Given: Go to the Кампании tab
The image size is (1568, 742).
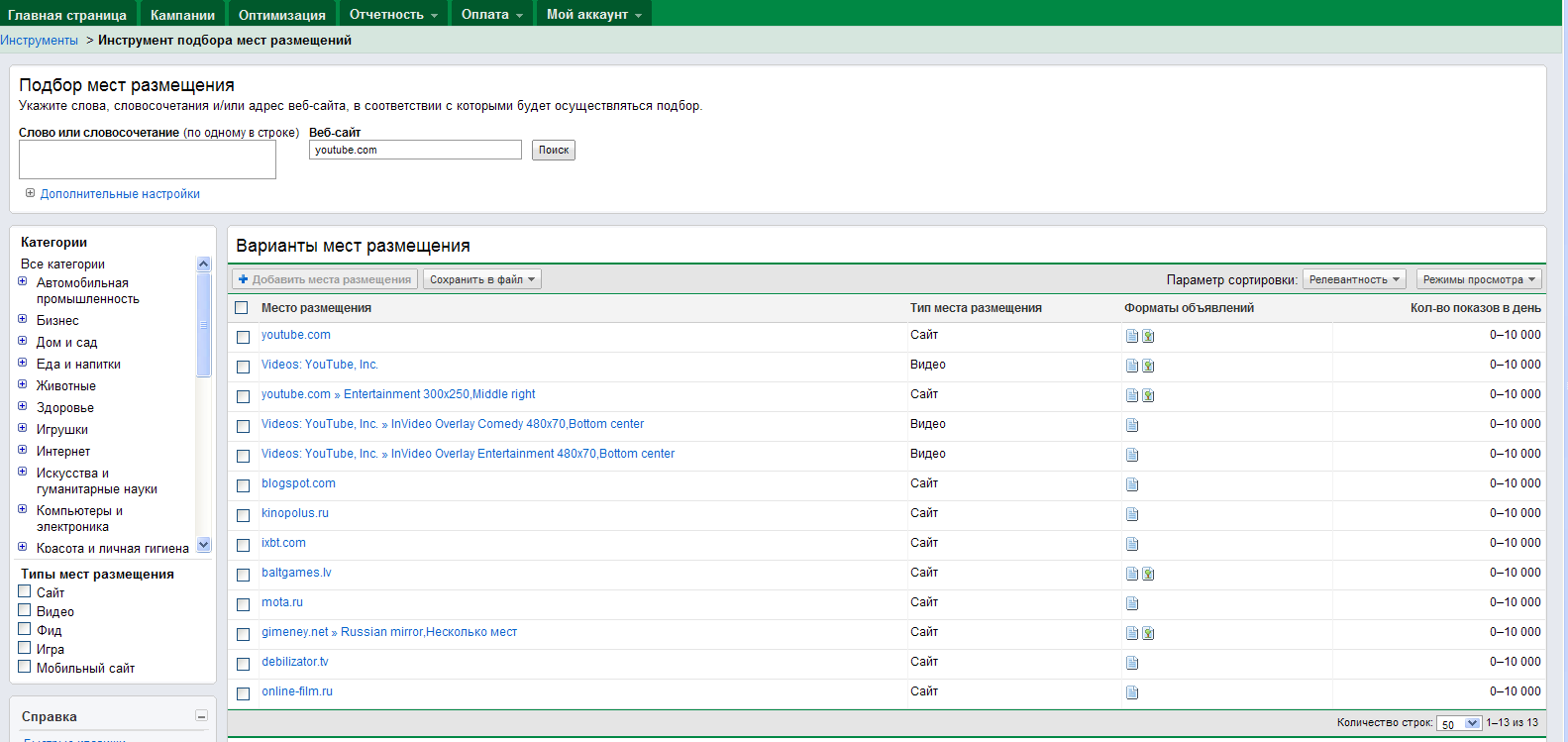Looking at the screenshot, I should pyautogui.click(x=182, y=15).
